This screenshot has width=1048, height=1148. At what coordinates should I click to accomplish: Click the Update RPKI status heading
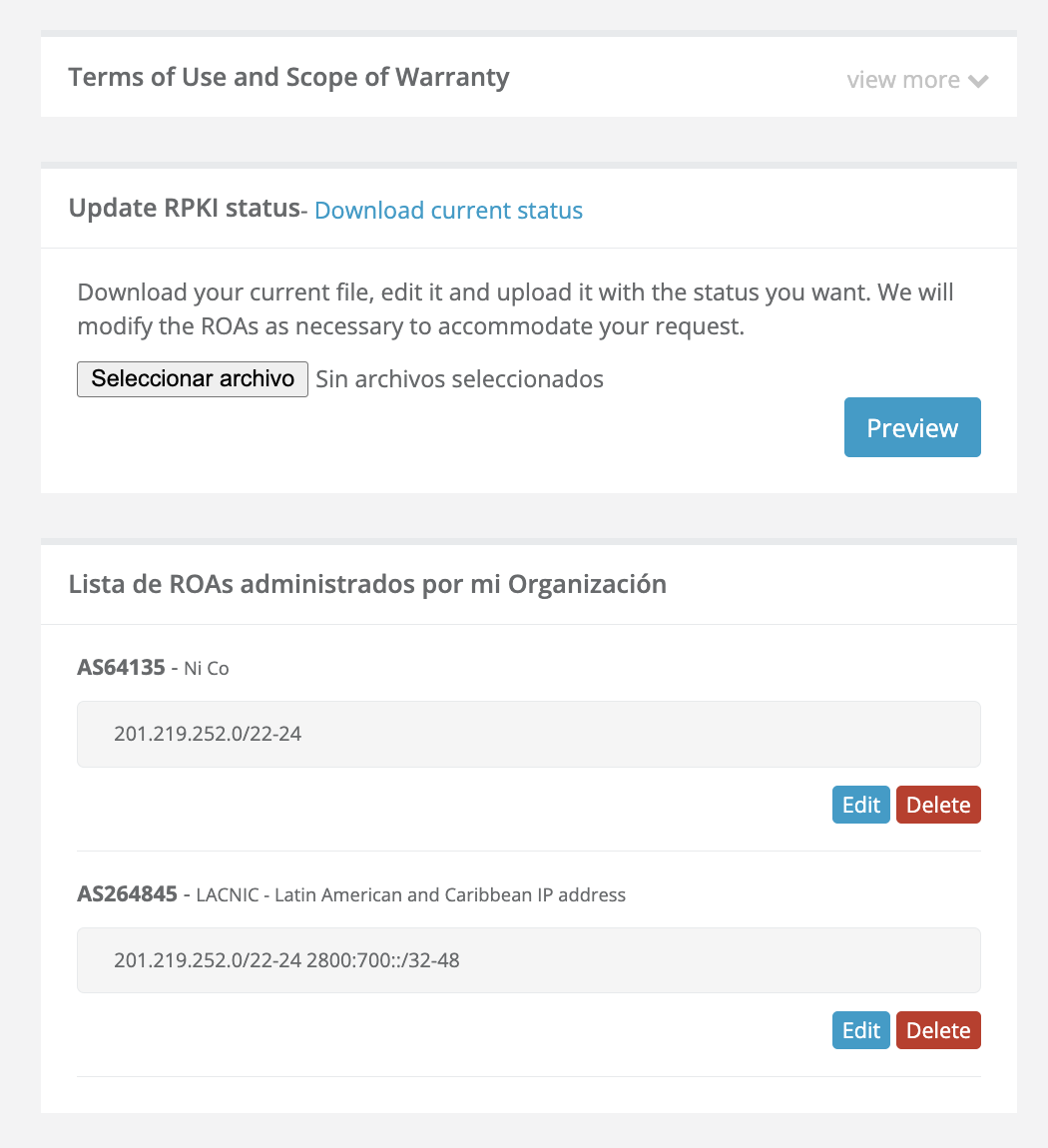coord(184,209)
